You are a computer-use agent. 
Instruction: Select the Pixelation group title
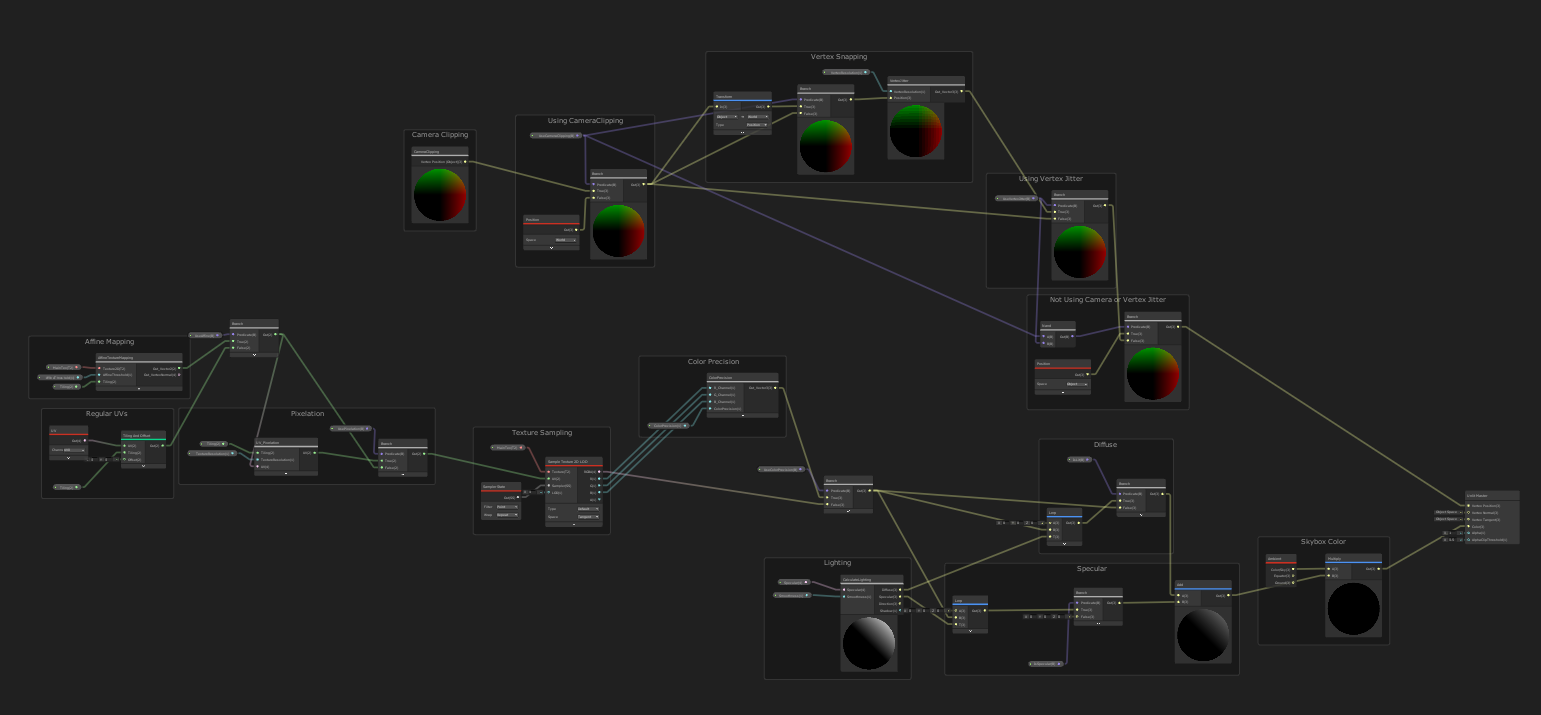307,414
